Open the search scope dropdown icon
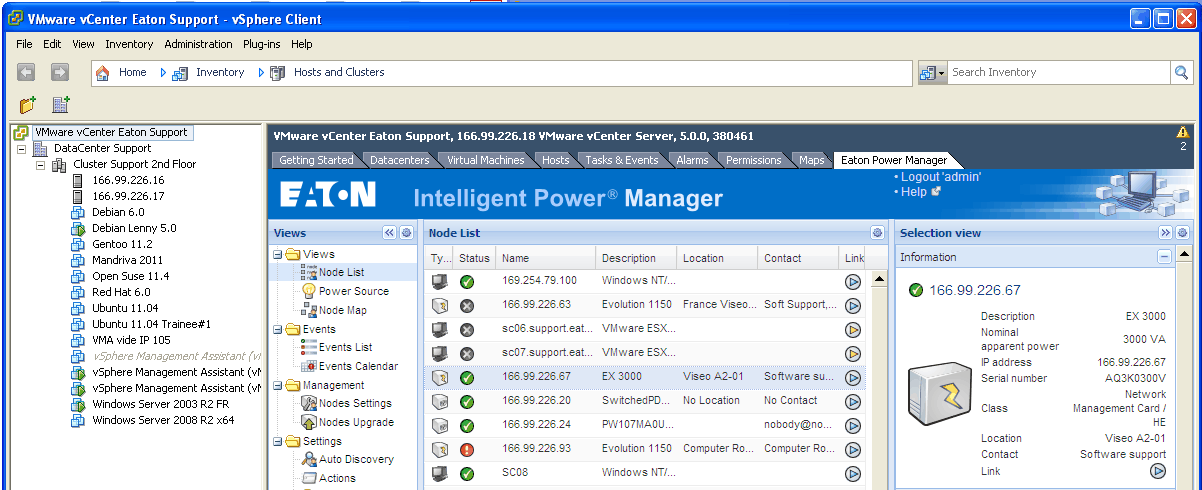1202x490 pixels. pos(931,72)
